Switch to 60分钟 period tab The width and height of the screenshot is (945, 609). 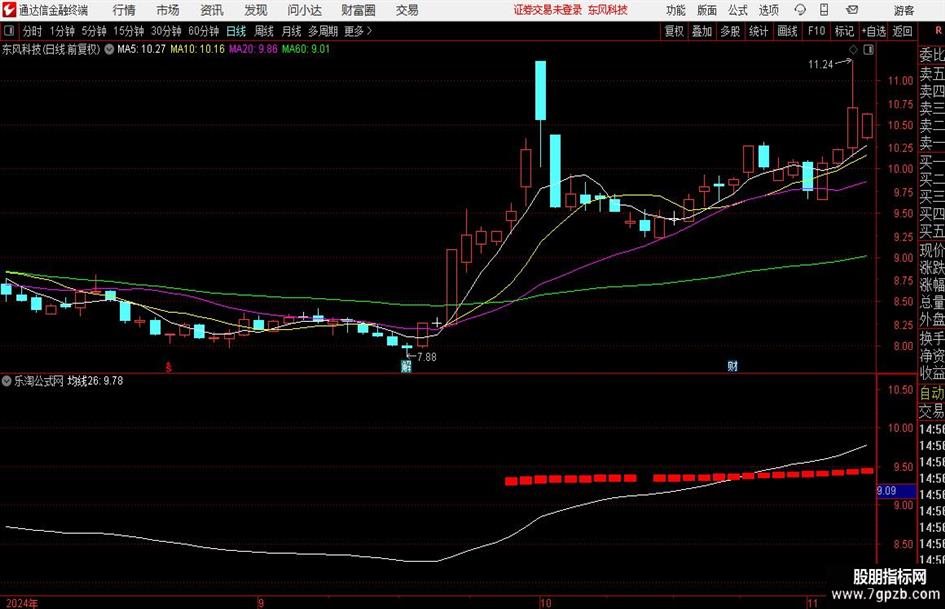204,31
